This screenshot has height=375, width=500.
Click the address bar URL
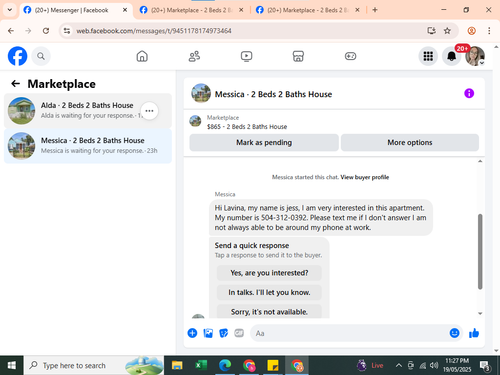point(154,31)
